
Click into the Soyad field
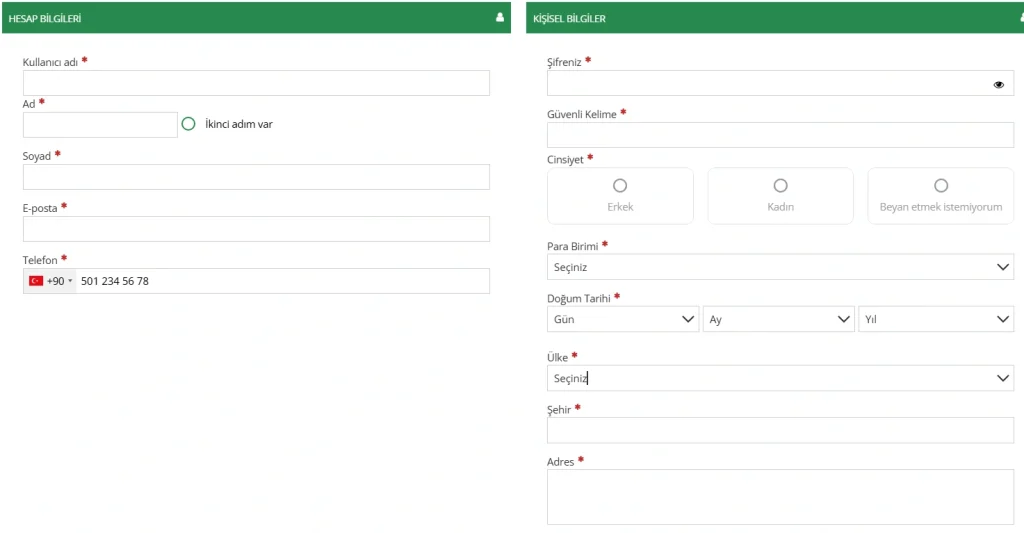(x=256, y=177)
